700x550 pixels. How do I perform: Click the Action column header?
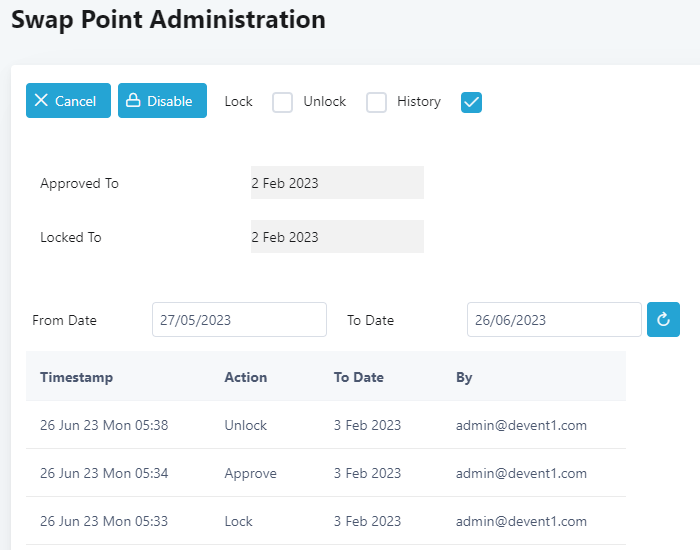tap(245, 377)
